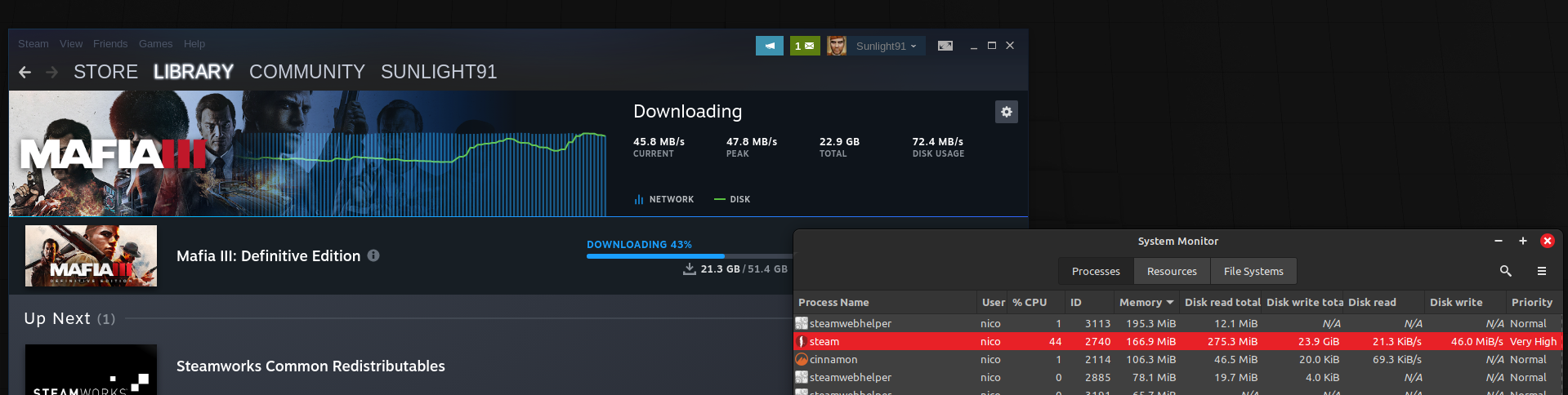The height and width of the screenshot is (395, 1568).
Task: Click the cinnamon process icon
Action: pos(802,360)
